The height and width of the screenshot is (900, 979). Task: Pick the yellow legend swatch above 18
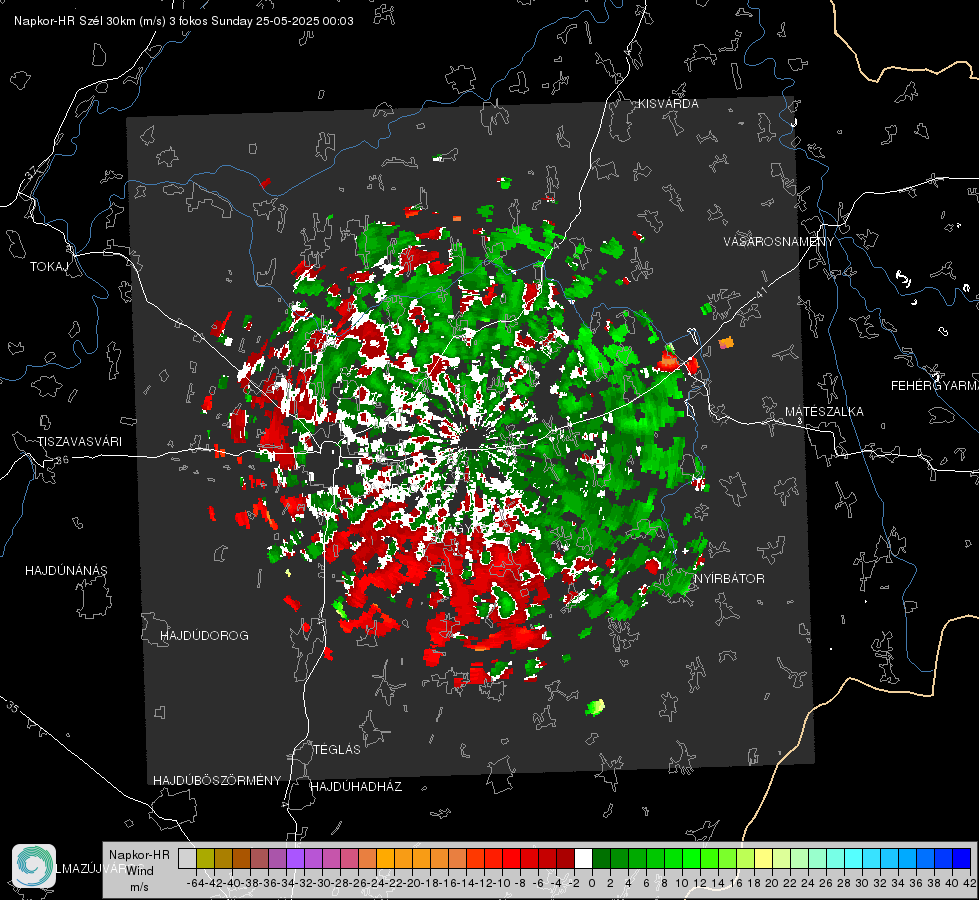(763, 858)
